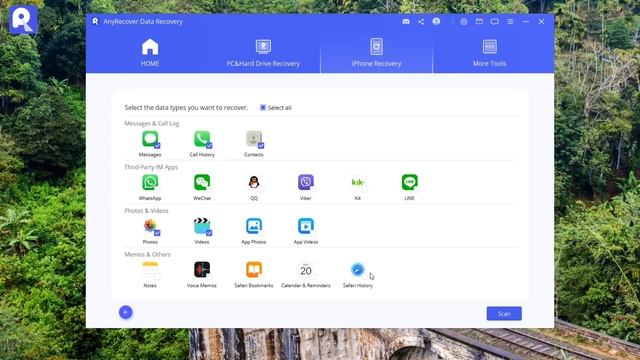Select the WeChat icon
The image size is (640, 360).
coord(202,182)
